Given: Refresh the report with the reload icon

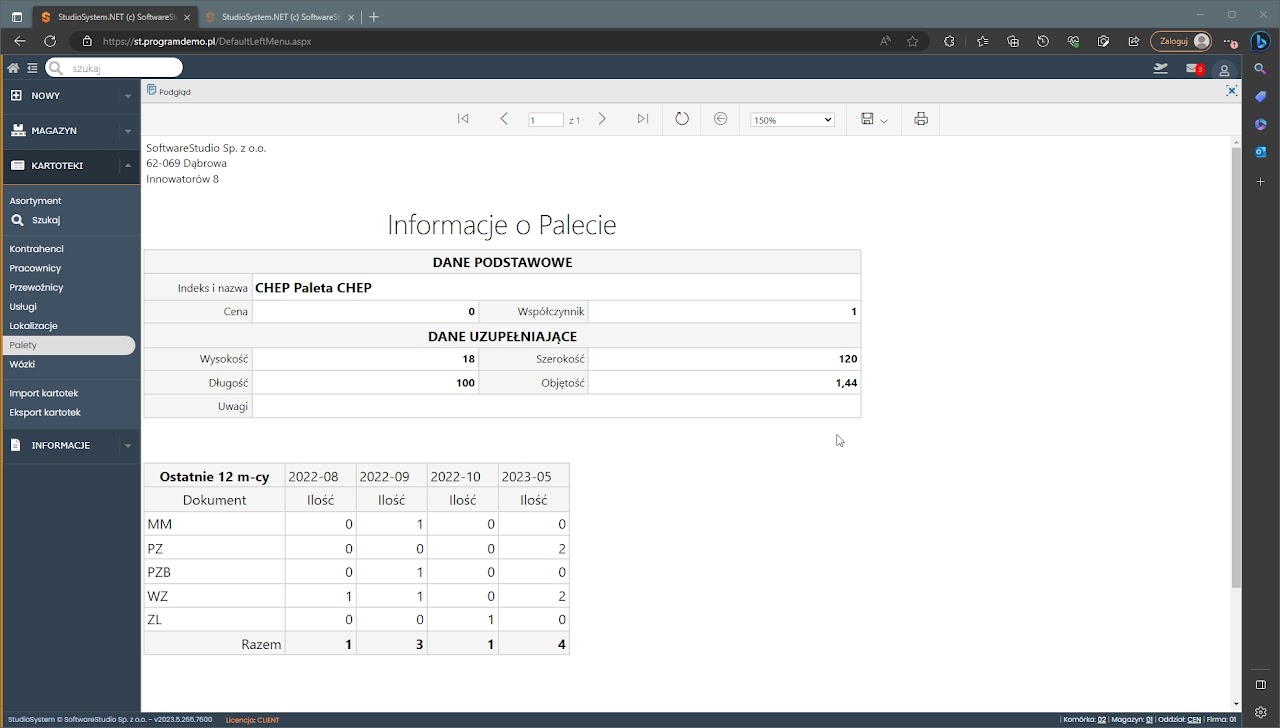Looking at the screenshot, I should click(682, 119).
